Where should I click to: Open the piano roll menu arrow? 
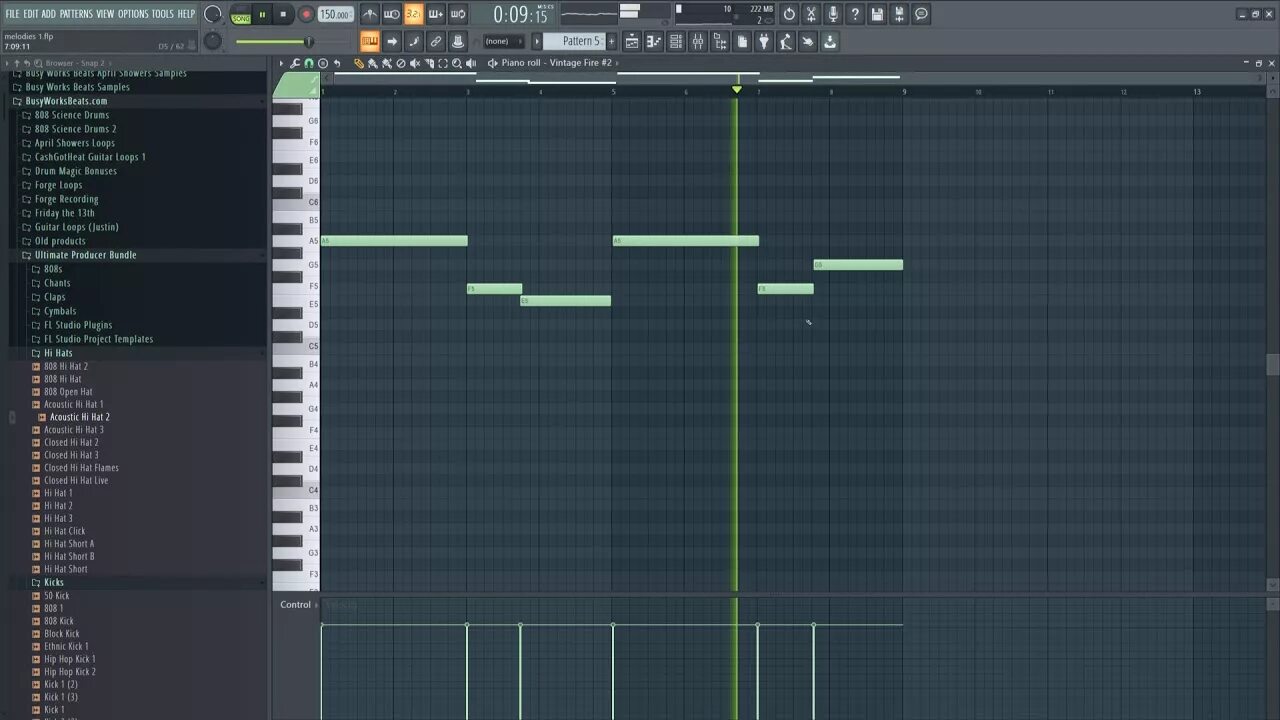[x=281, y=63]
